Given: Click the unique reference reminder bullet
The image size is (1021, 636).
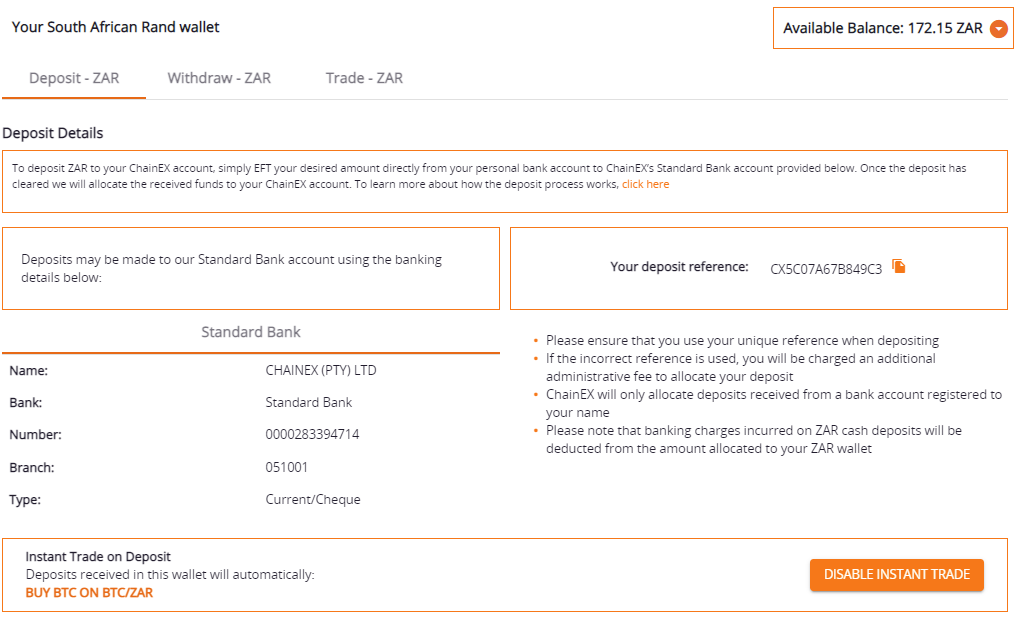Looking at the screenshot, I should pos(742,340).
